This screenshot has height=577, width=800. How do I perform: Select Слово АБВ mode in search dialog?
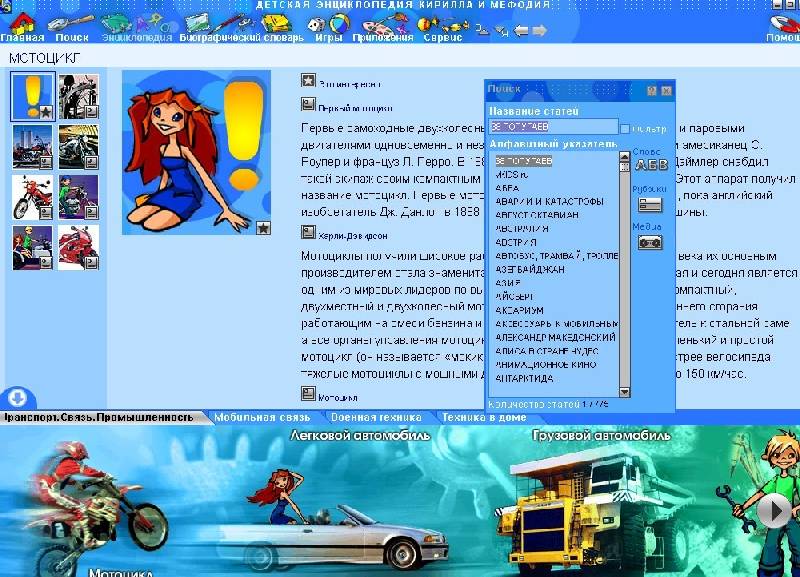click(x=651, y=164)
